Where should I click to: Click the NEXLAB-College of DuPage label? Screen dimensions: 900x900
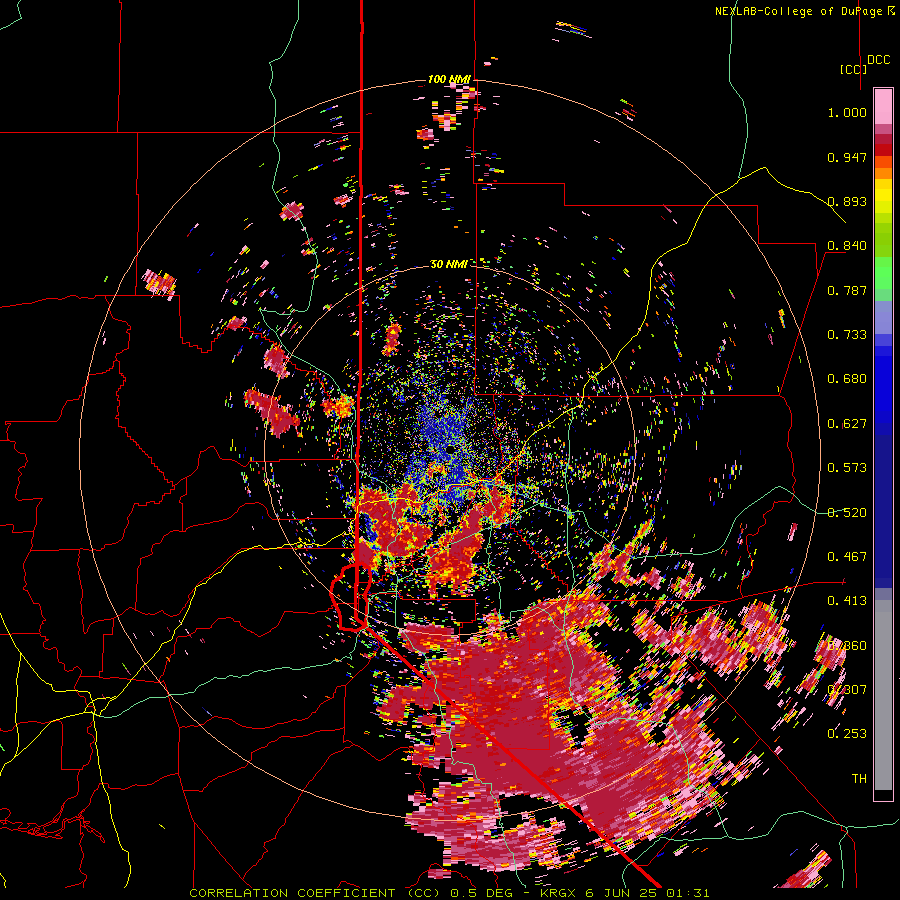click(x=798, y=11)
